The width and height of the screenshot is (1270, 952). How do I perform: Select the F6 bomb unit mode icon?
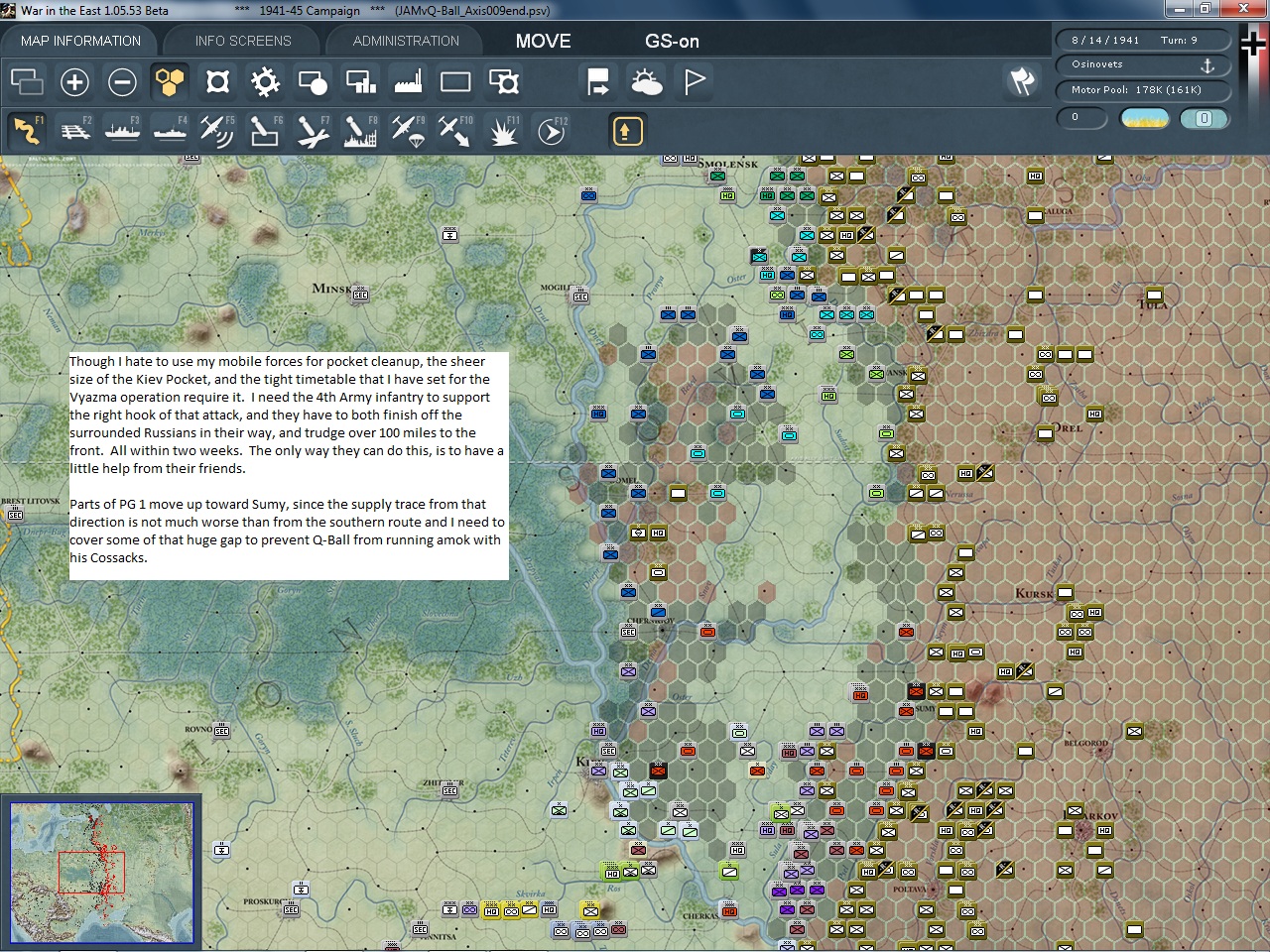click(x=265, y=131)
